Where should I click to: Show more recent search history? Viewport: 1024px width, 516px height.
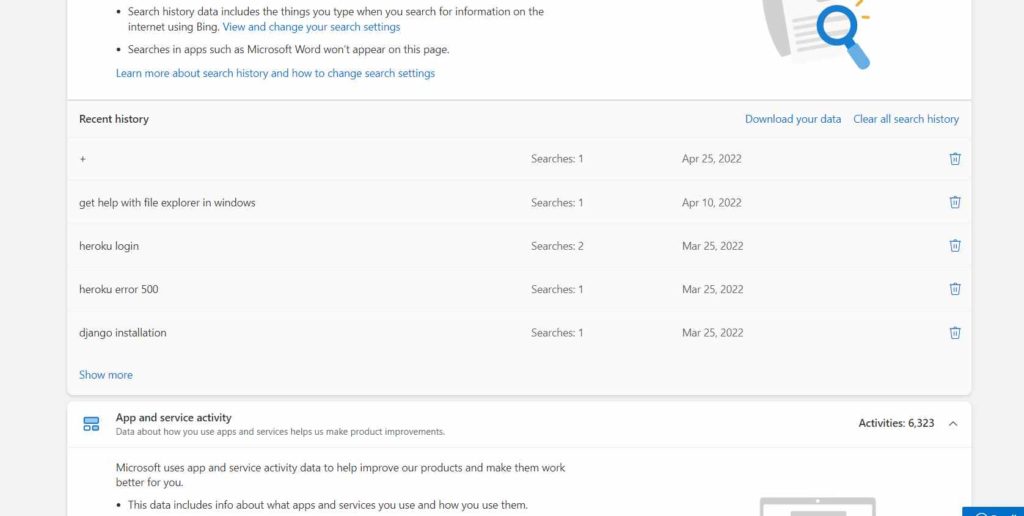pyautogui.click(x=106, y=375)
